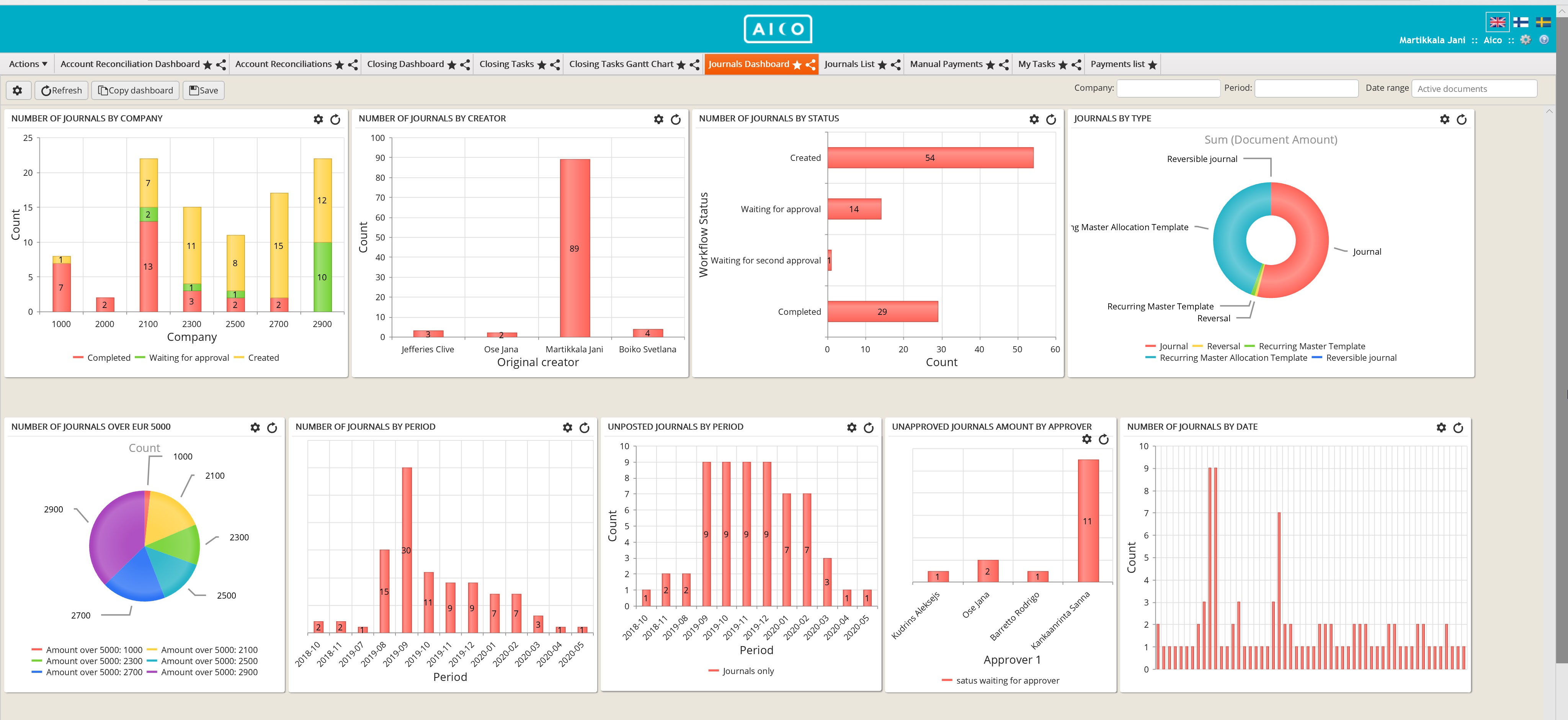Open settings for Number of Journals by Company widget

tap(318, 119)
